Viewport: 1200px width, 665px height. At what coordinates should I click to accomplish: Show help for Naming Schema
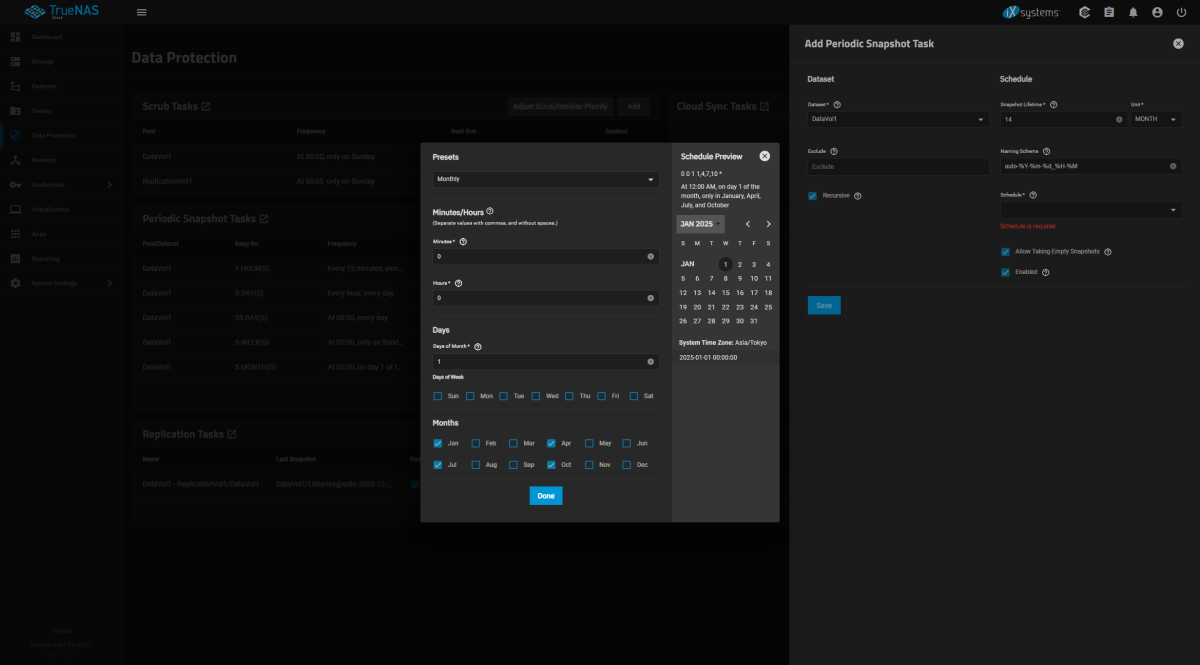point(1046,151)
